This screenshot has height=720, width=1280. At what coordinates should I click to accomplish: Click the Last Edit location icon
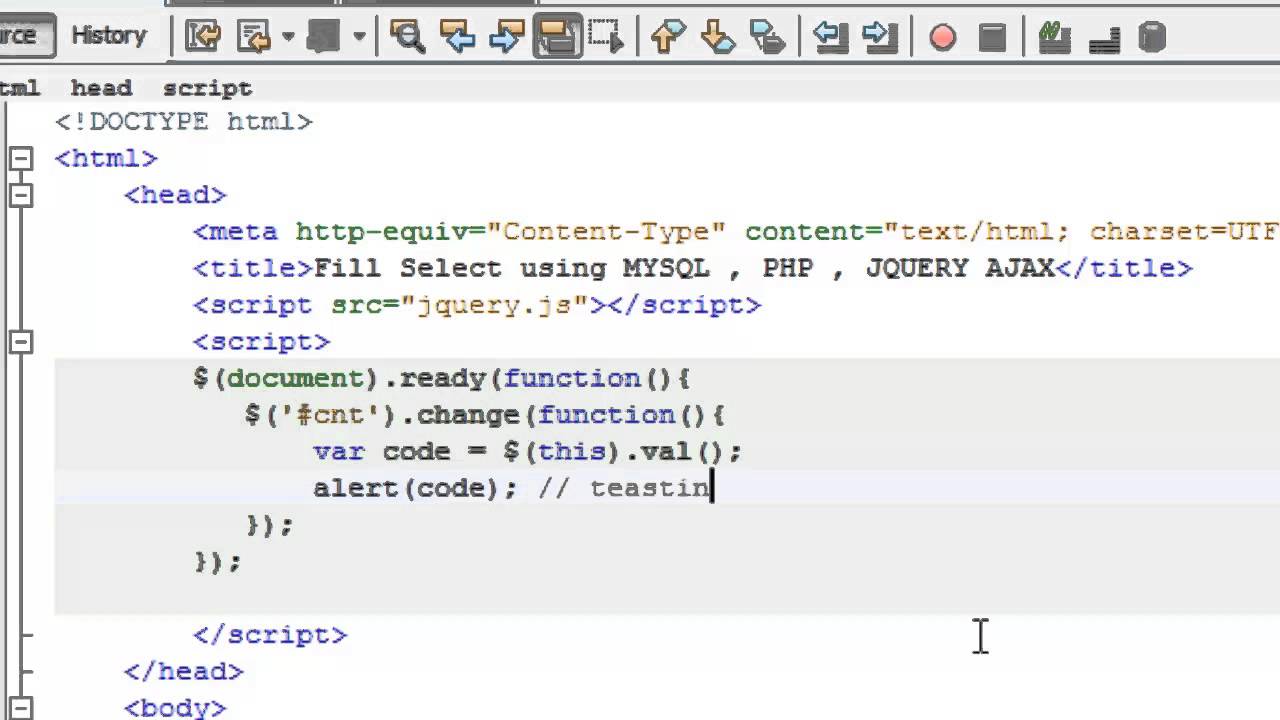point(204,37)
